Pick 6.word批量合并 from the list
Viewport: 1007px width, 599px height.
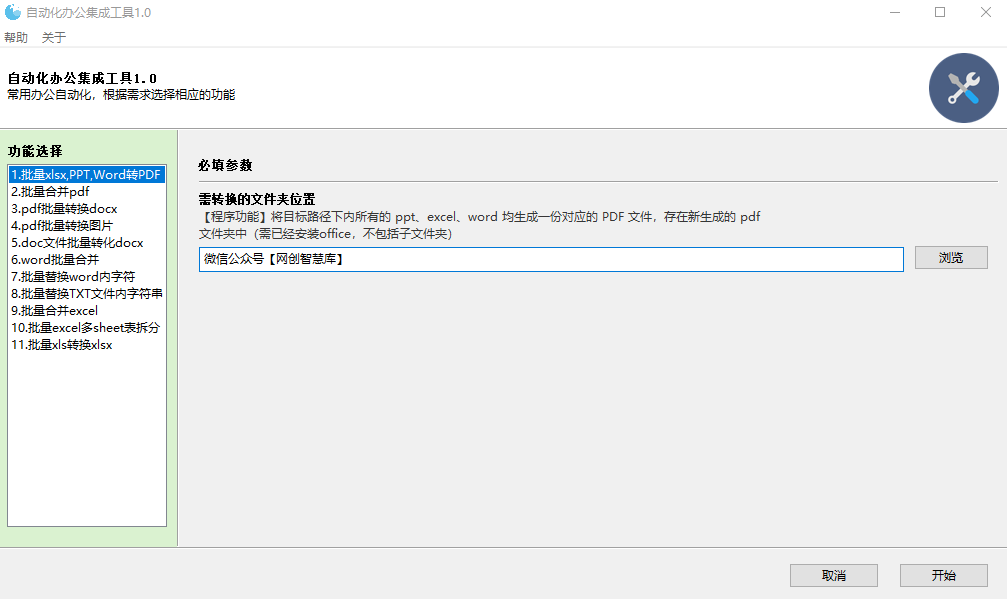(87, 259)
